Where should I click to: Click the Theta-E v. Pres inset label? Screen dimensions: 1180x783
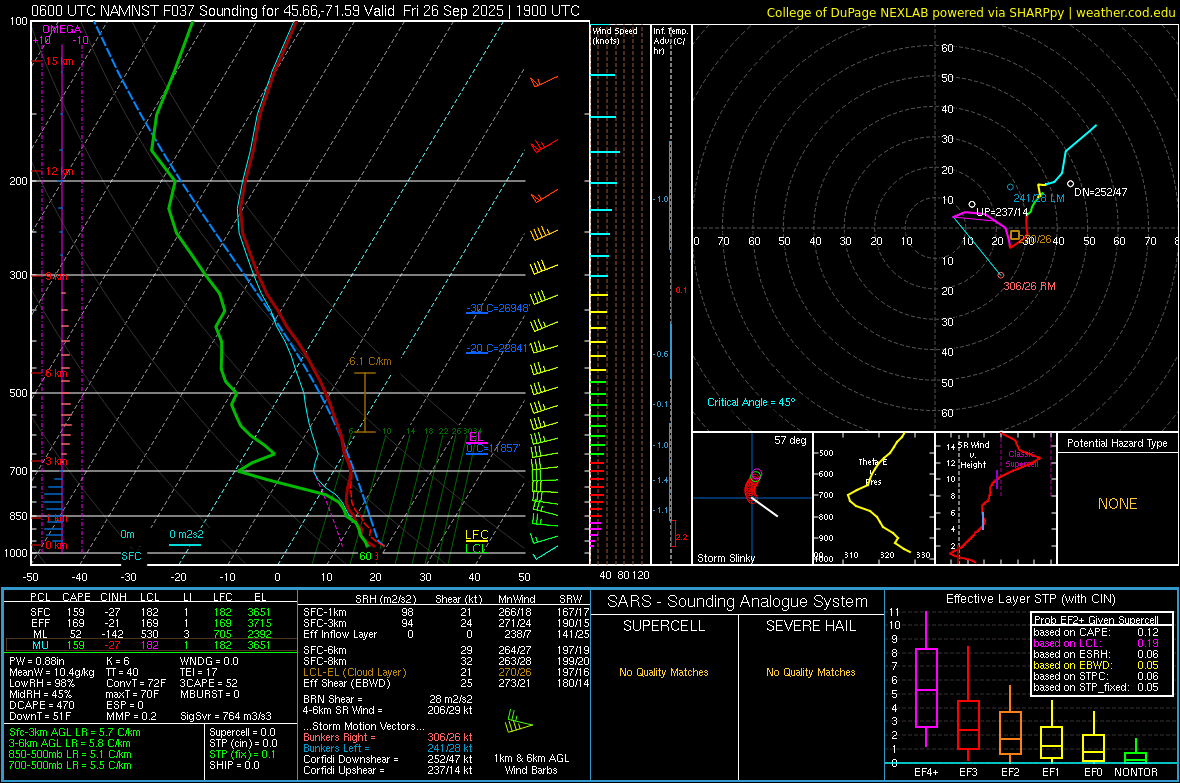click(x=873, y=471)
